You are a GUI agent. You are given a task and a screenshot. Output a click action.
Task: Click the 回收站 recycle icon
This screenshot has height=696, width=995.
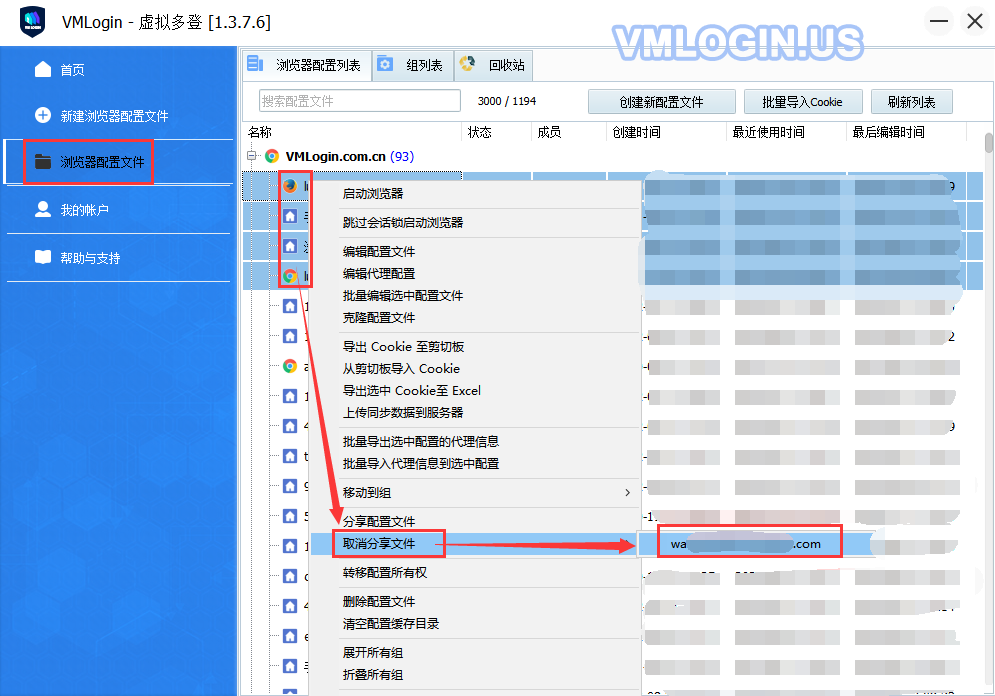pos(468,64)
